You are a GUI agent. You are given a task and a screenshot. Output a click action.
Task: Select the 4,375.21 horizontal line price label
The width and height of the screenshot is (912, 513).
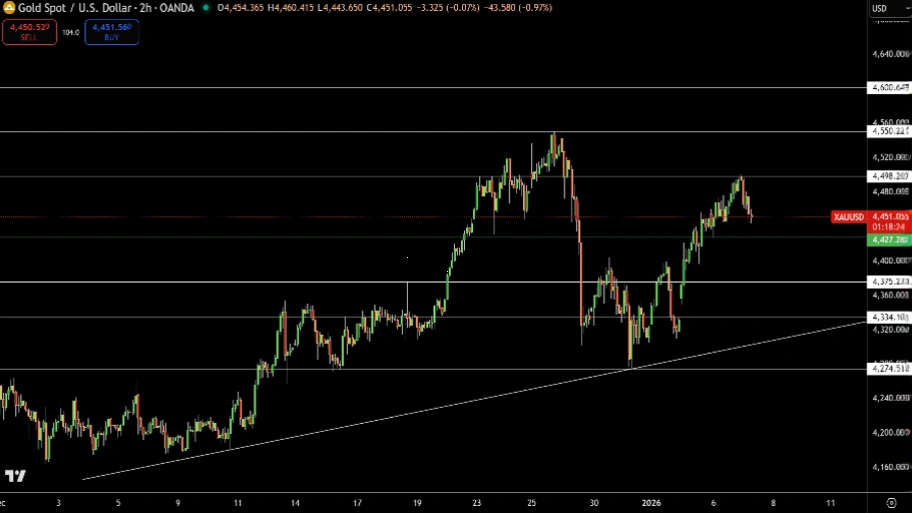889,281
